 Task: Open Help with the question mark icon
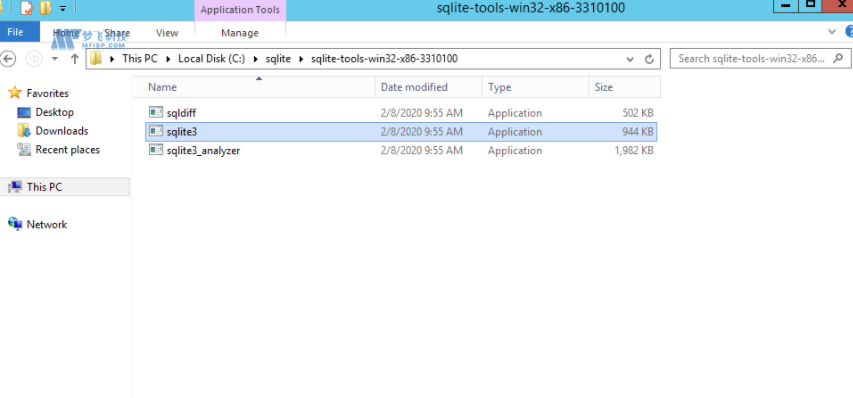coord(849,32)
